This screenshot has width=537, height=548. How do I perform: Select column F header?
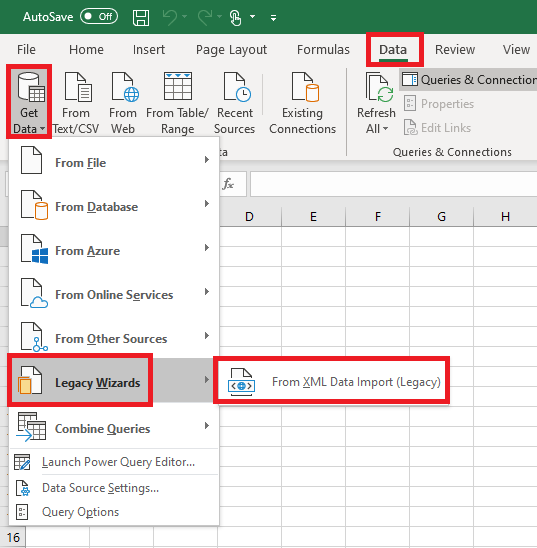[x=377, y=217]
